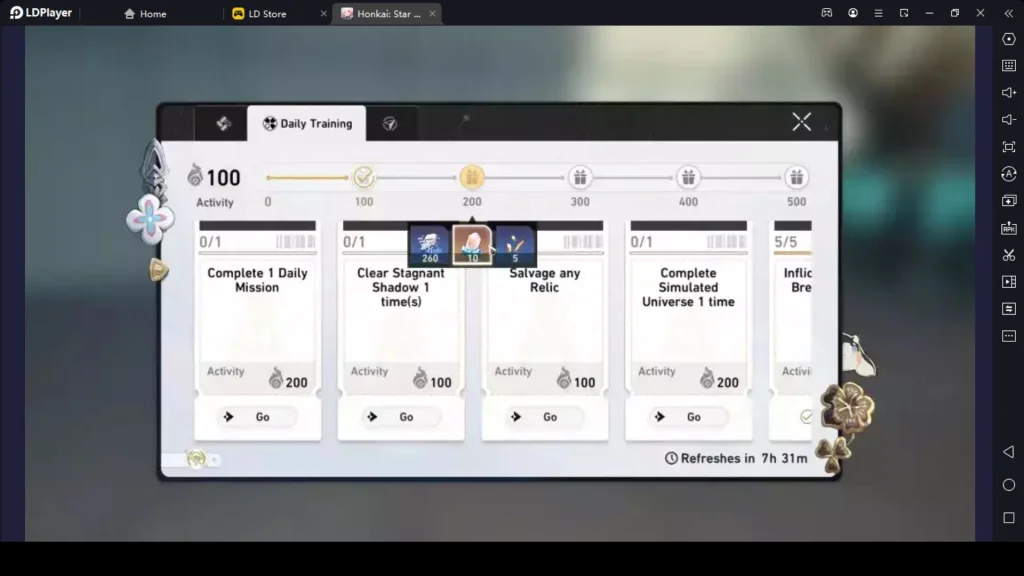Viewport: 1024px width, 576px height.
Task: Open the 400 activity gift reward
Action: tap(688, 177)
